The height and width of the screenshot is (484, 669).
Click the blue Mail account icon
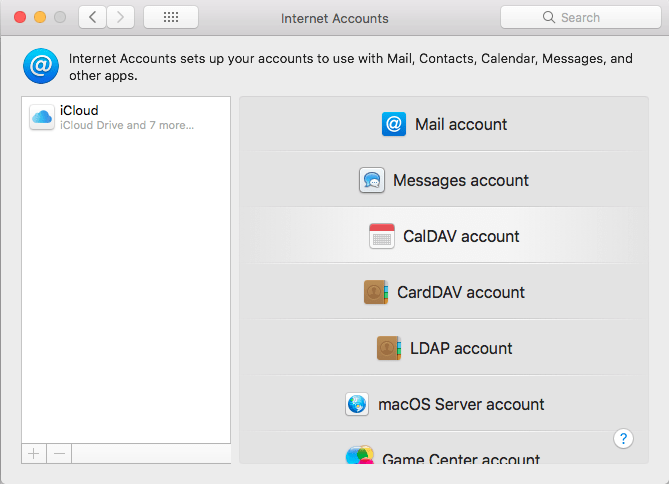tap(393, 124)
